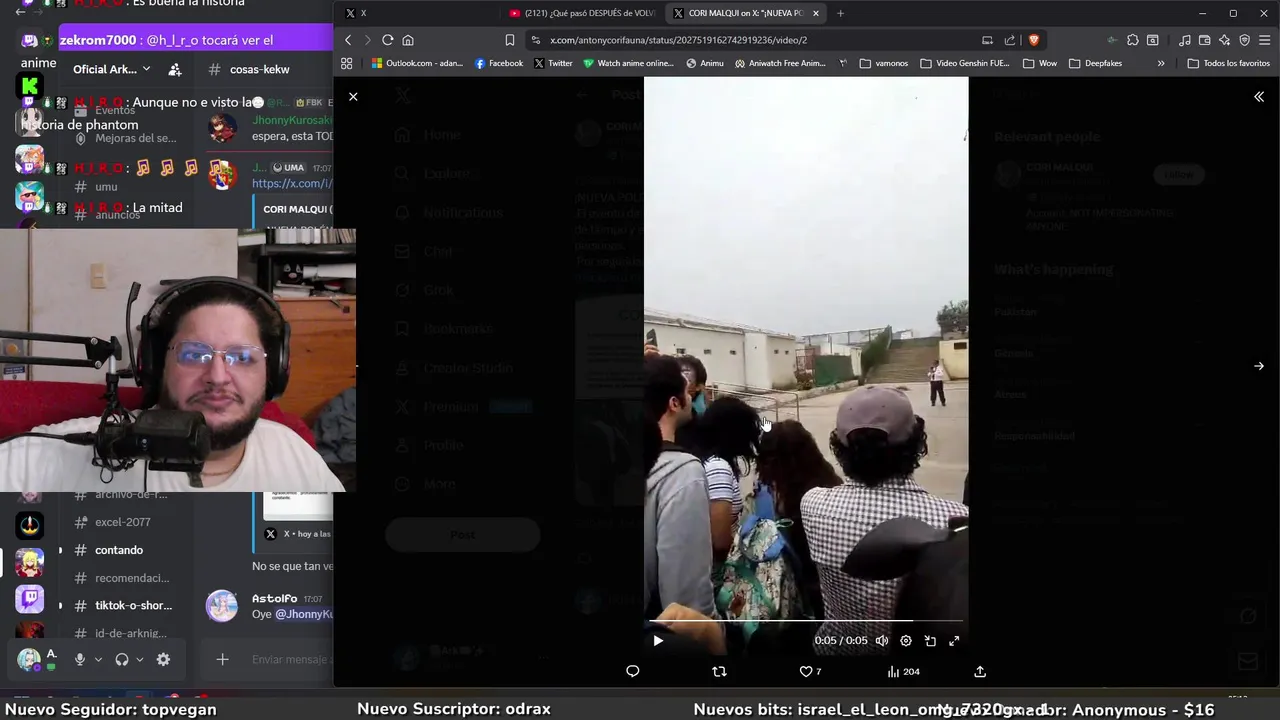The image size is (1280, 720).
Task: View post analytics showing 204
Action: click(903, 671)
